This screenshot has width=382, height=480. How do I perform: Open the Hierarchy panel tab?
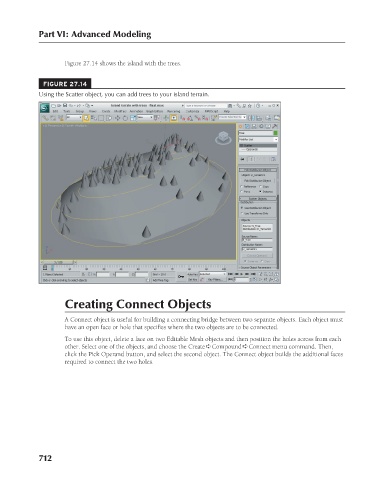[254, 126]
